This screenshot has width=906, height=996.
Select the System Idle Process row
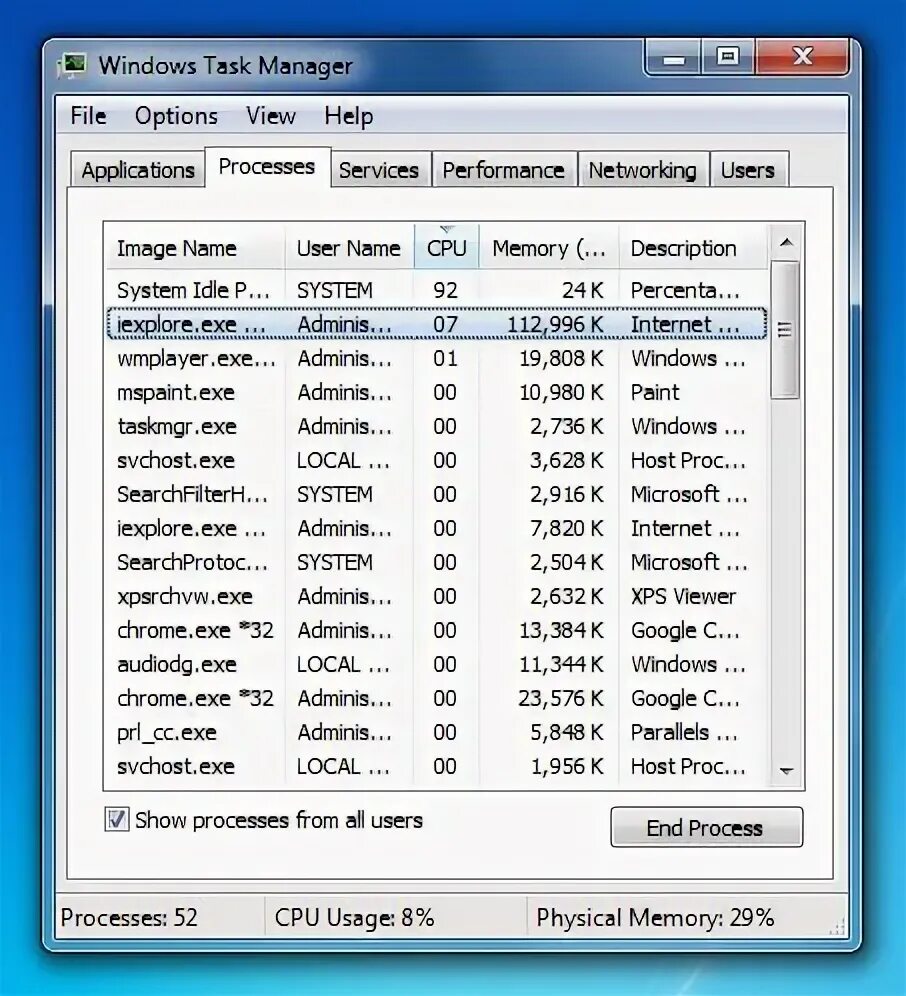pyautogui.click(x=436, y=290)
